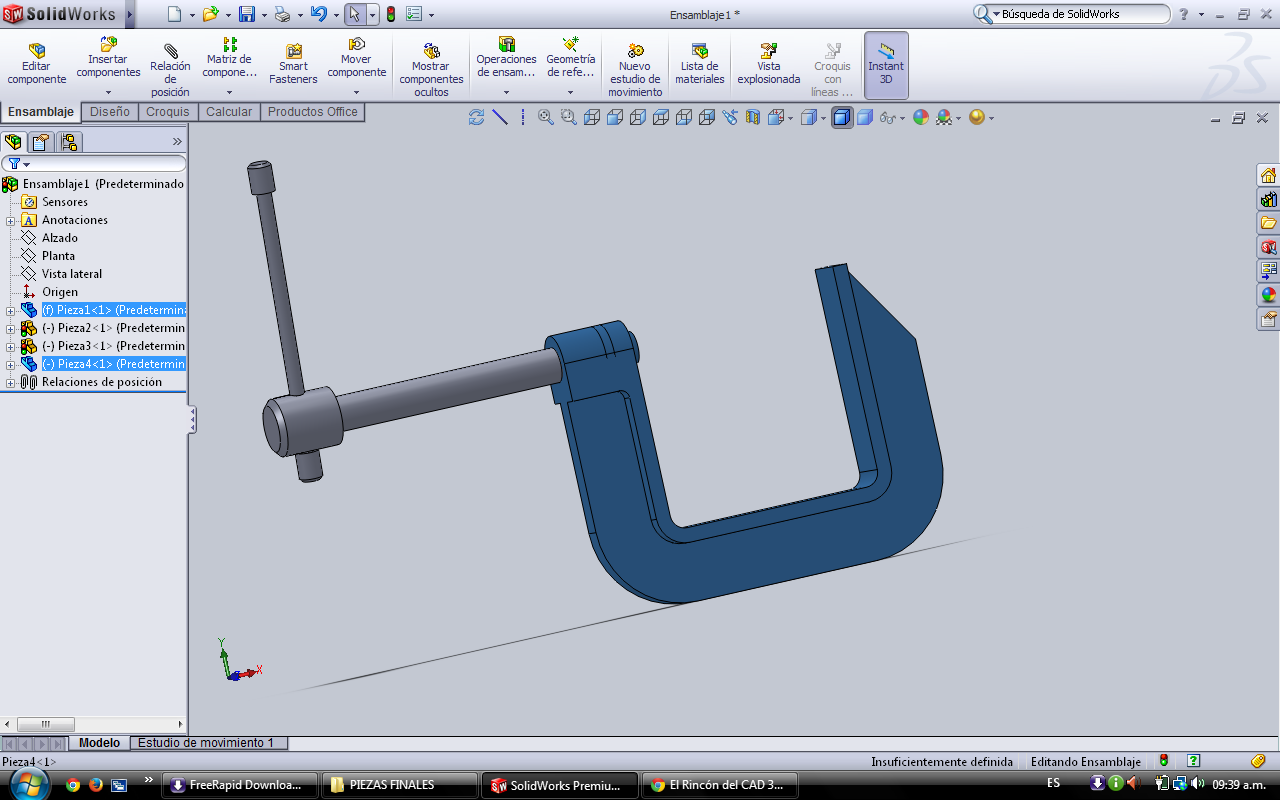Click the Editar componente tool
This screenshot has height=800, width=1280.
[37, 64]
